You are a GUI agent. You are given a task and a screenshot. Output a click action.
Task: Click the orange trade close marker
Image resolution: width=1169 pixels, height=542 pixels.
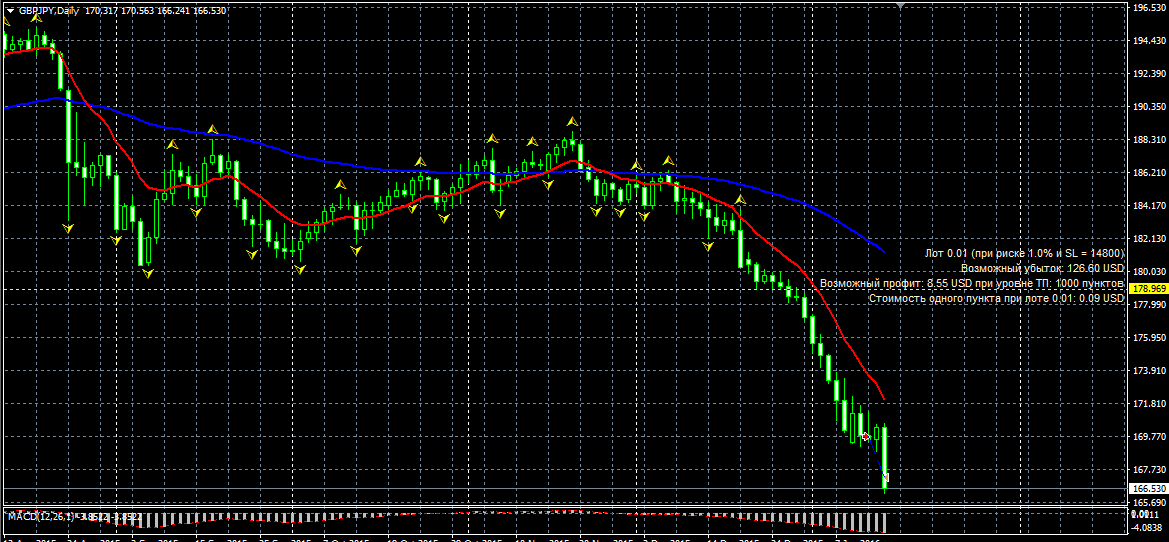(886, 477)
